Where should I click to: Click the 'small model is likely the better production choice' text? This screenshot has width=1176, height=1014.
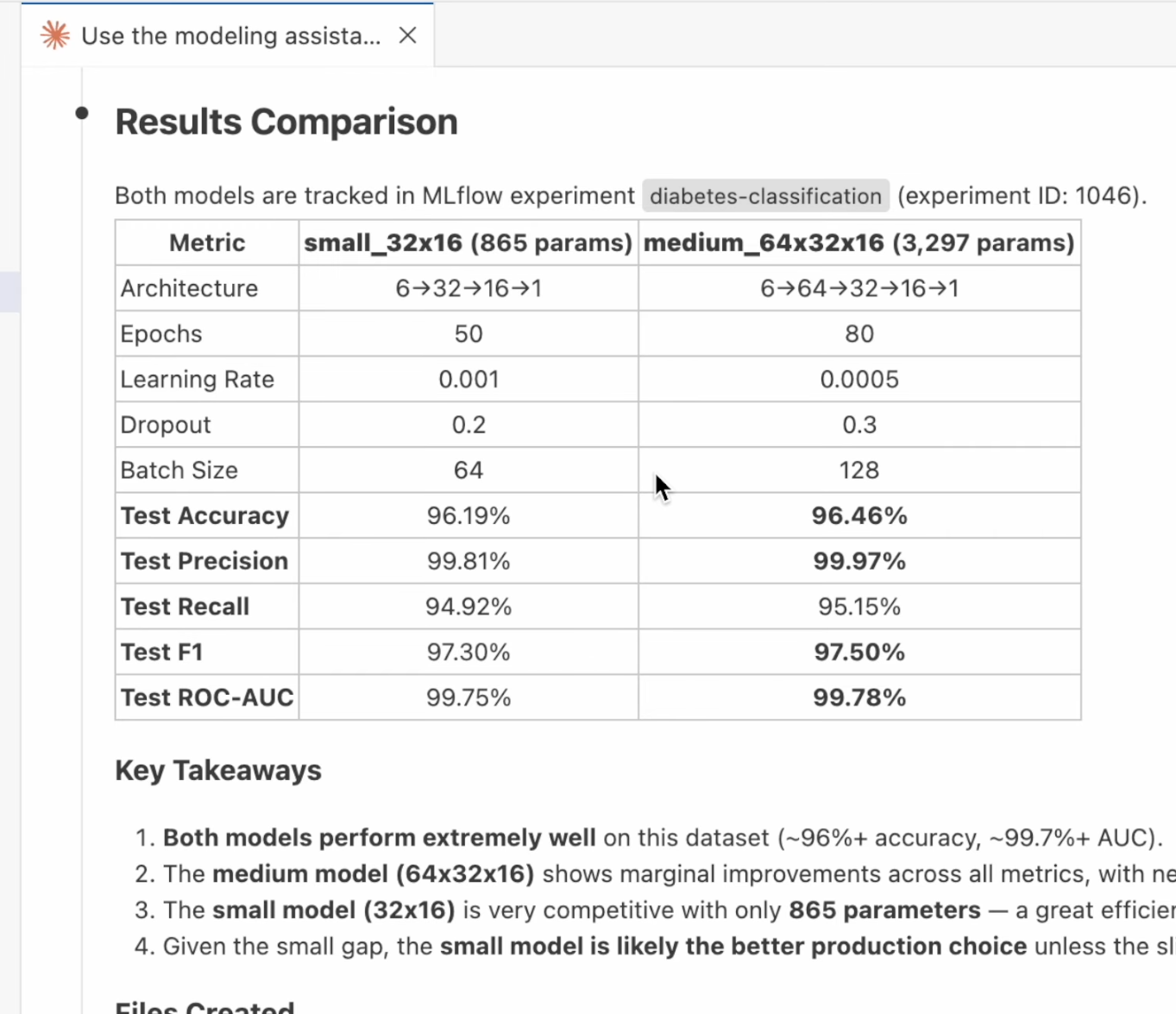click(x=733, y=947)
